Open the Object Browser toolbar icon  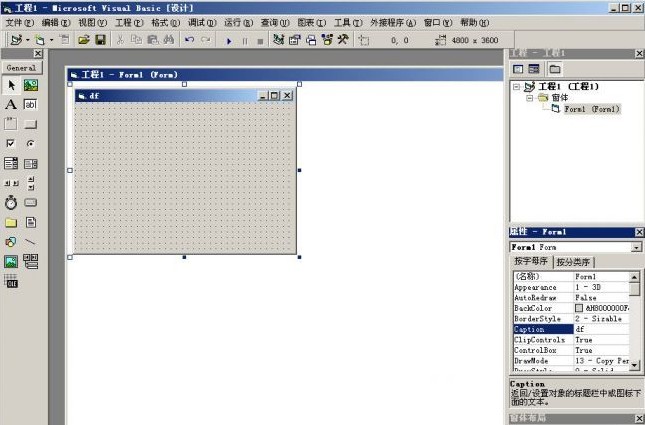click(327, 40)
